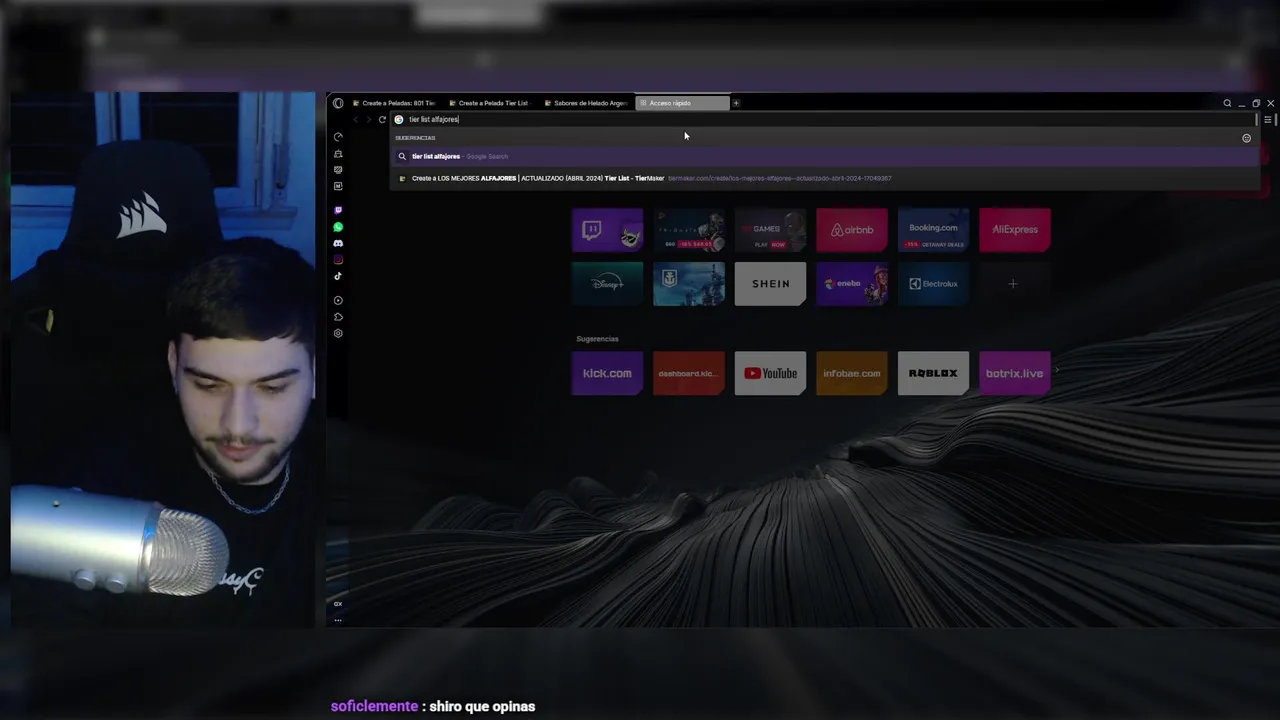This screenshot has width=1280, height=720.
Task: Open the eneba speed dial tile
Action: click(852, 284)
